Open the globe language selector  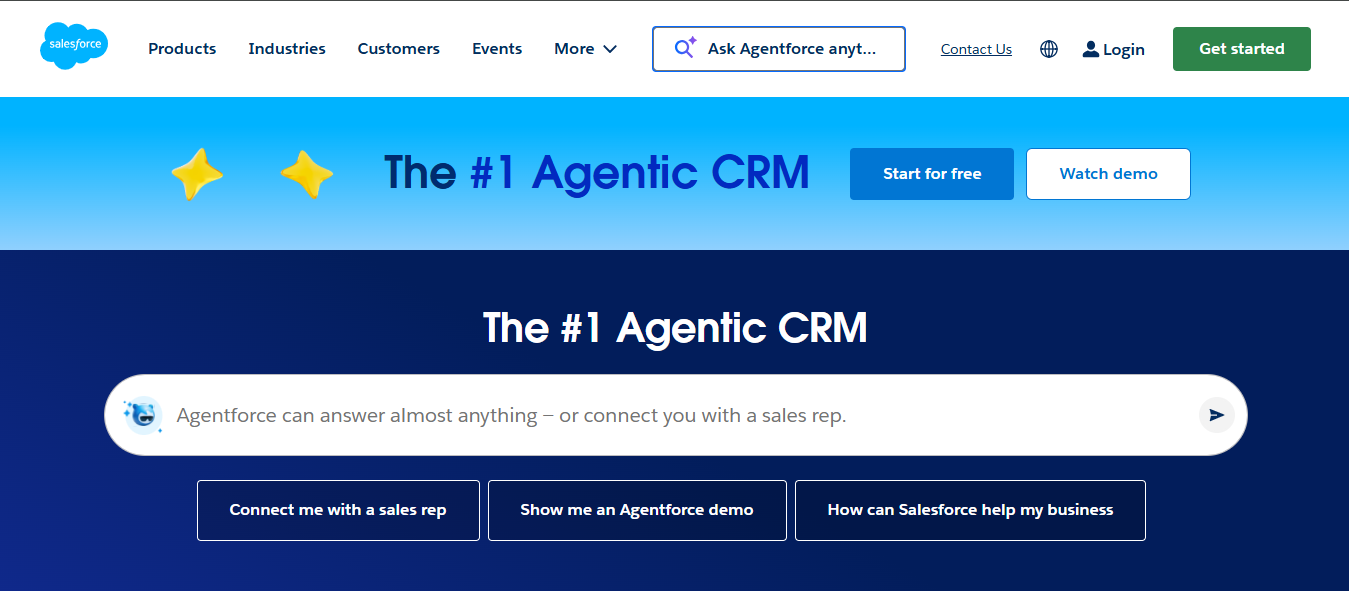(1049, 49)
